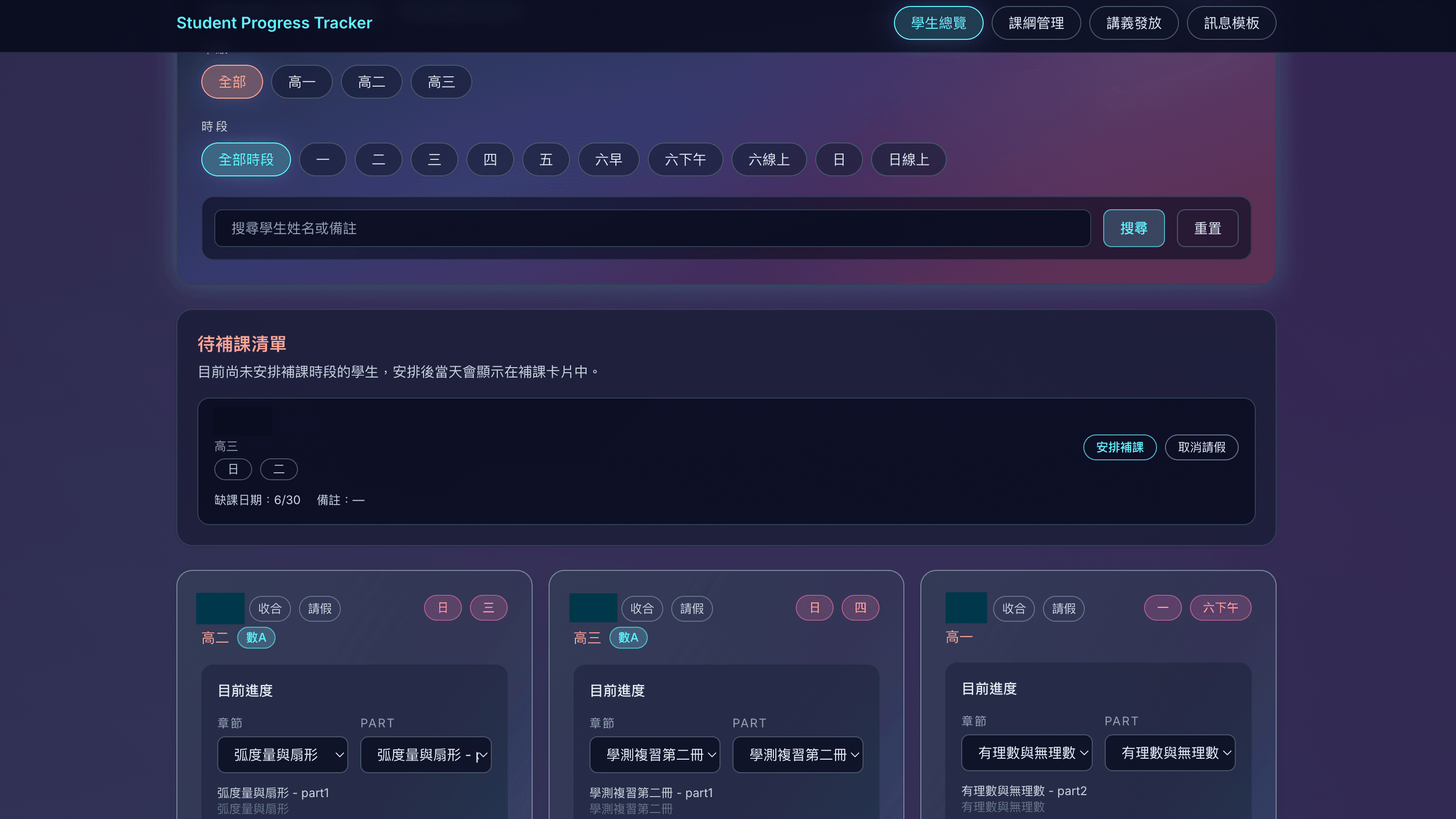The width and height of the screenshot is (1456, 819).
Task: Focus the 搜尋學生姓名或備註 search field
Action: point(652,228)
